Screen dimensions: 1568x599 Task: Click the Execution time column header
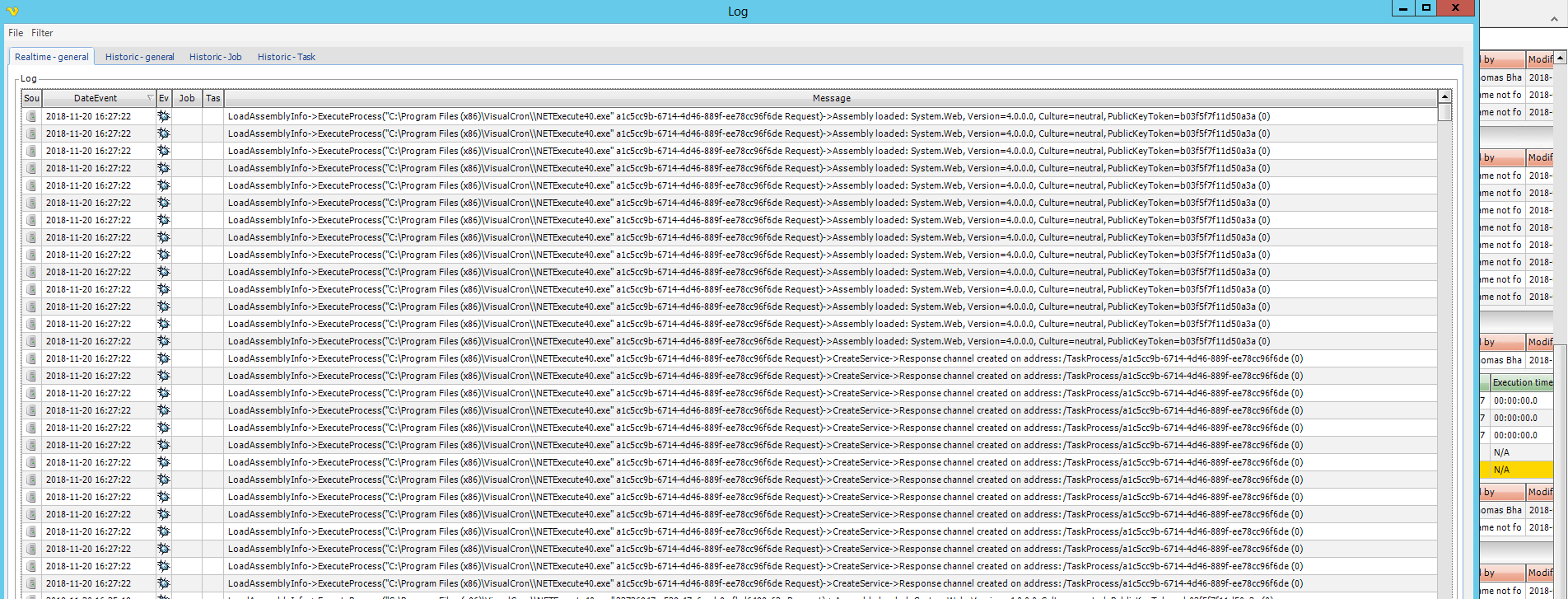coord(1521,382)
